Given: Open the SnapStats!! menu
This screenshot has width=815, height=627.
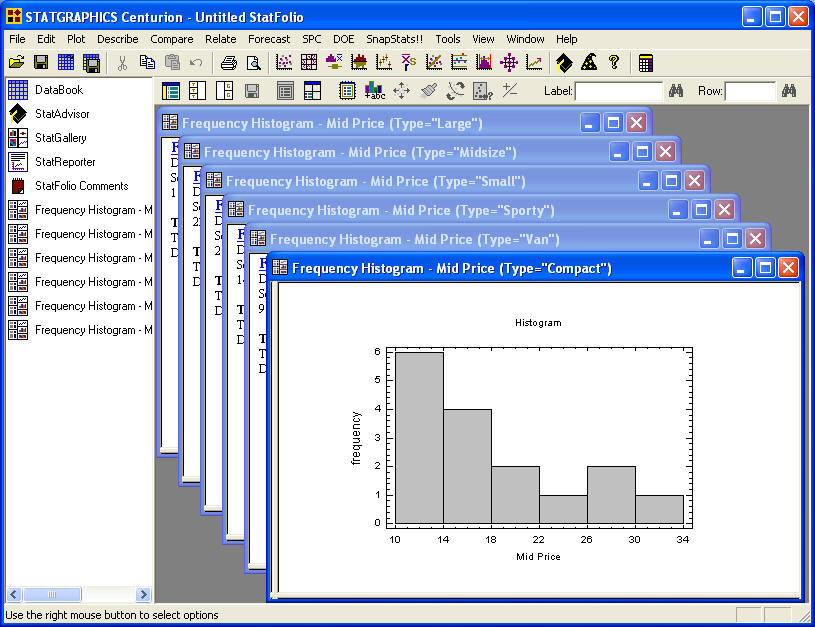Looking at the screenshot, I should pos(395,39).
